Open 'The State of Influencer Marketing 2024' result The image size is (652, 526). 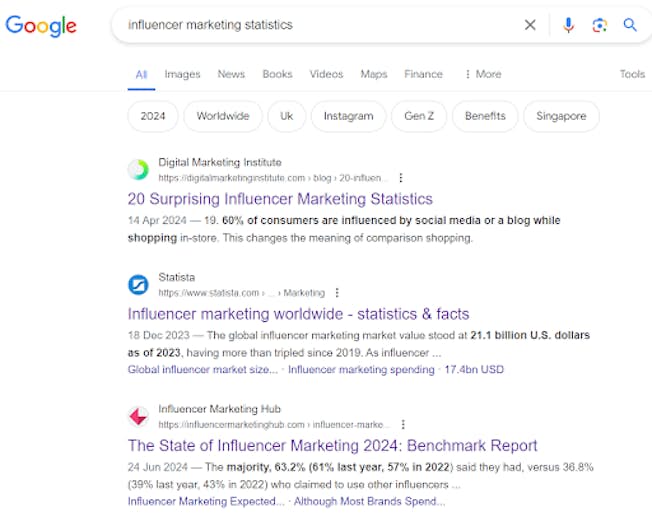[332, 445]
